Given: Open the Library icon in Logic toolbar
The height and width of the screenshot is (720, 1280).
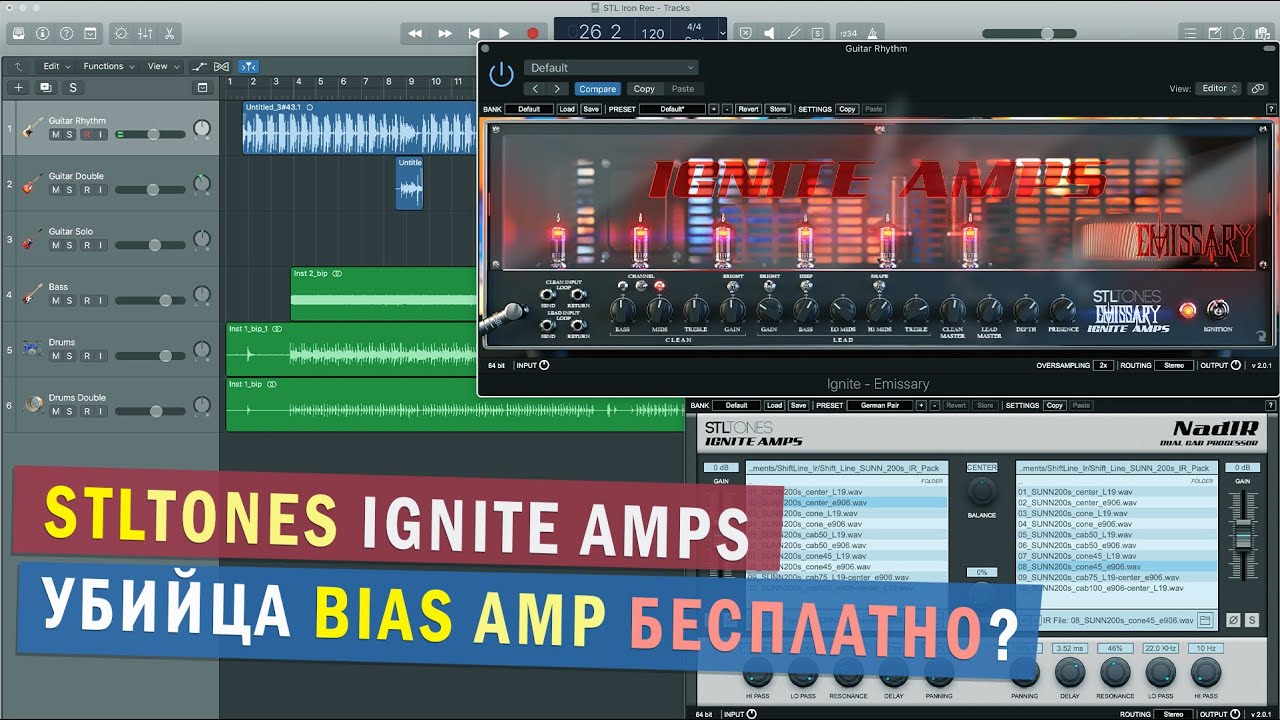Looking at the screenshot, I should click(x=18, y=33).
